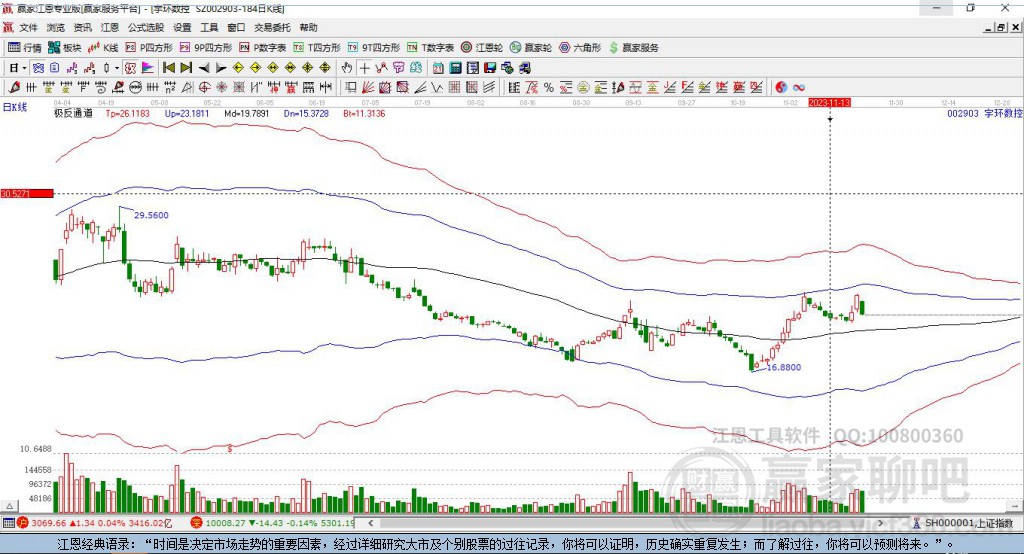Open the 江恩 menu

(x=110, y=27)
